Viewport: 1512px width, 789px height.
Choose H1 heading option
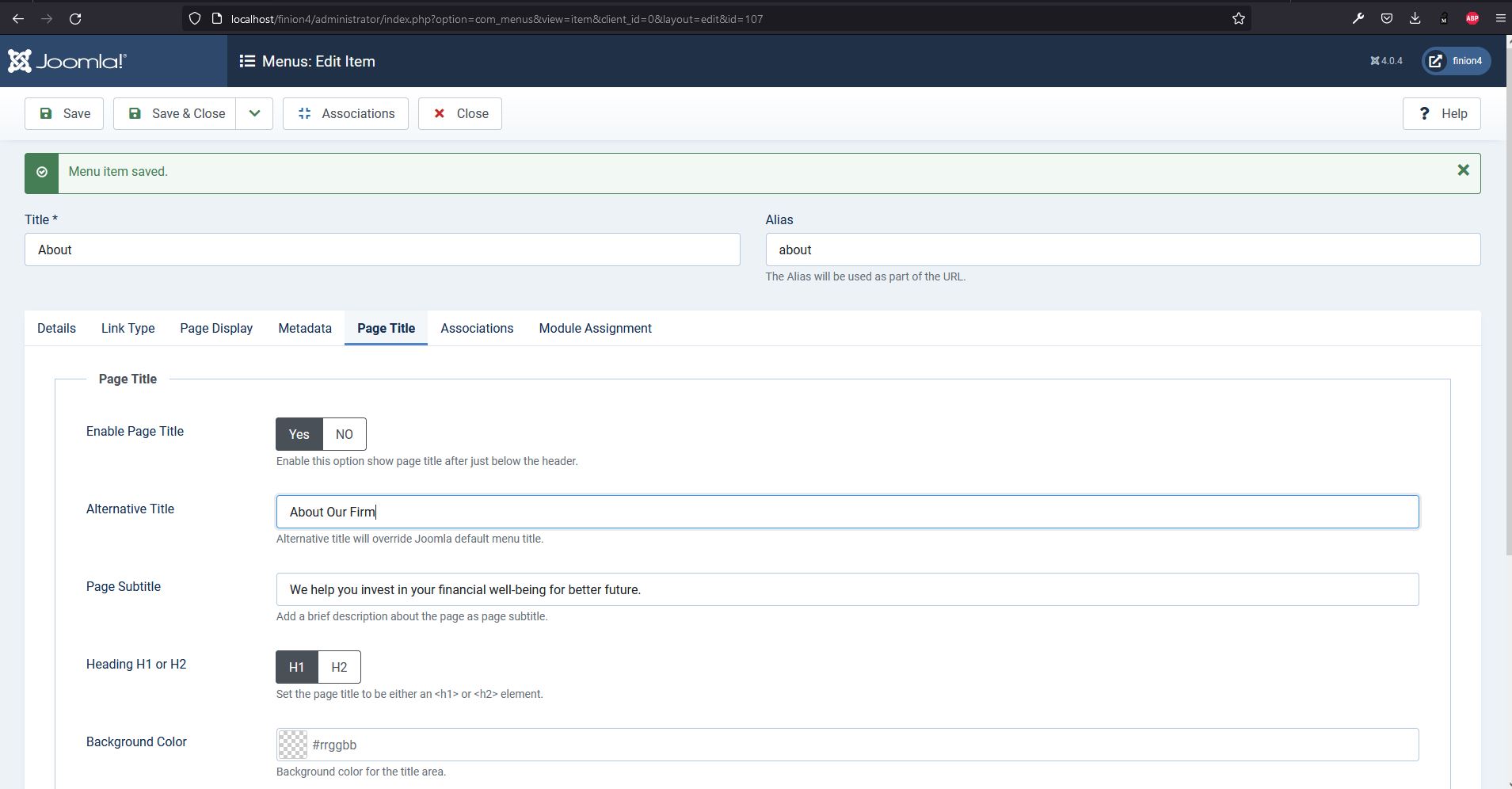296,667
